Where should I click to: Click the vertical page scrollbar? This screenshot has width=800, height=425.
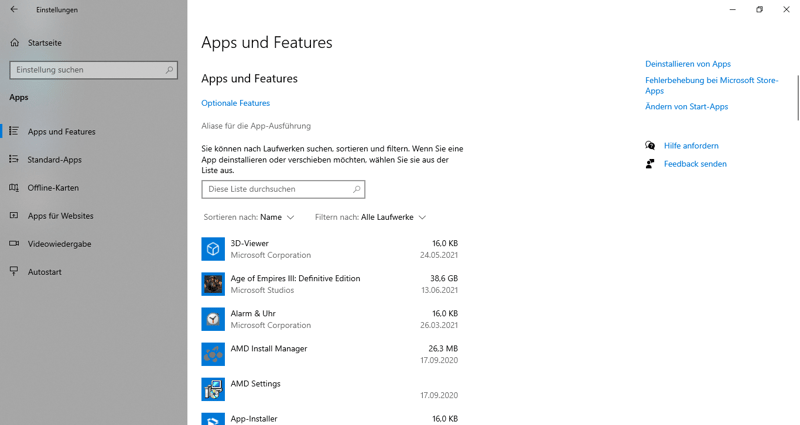(797, 97)
